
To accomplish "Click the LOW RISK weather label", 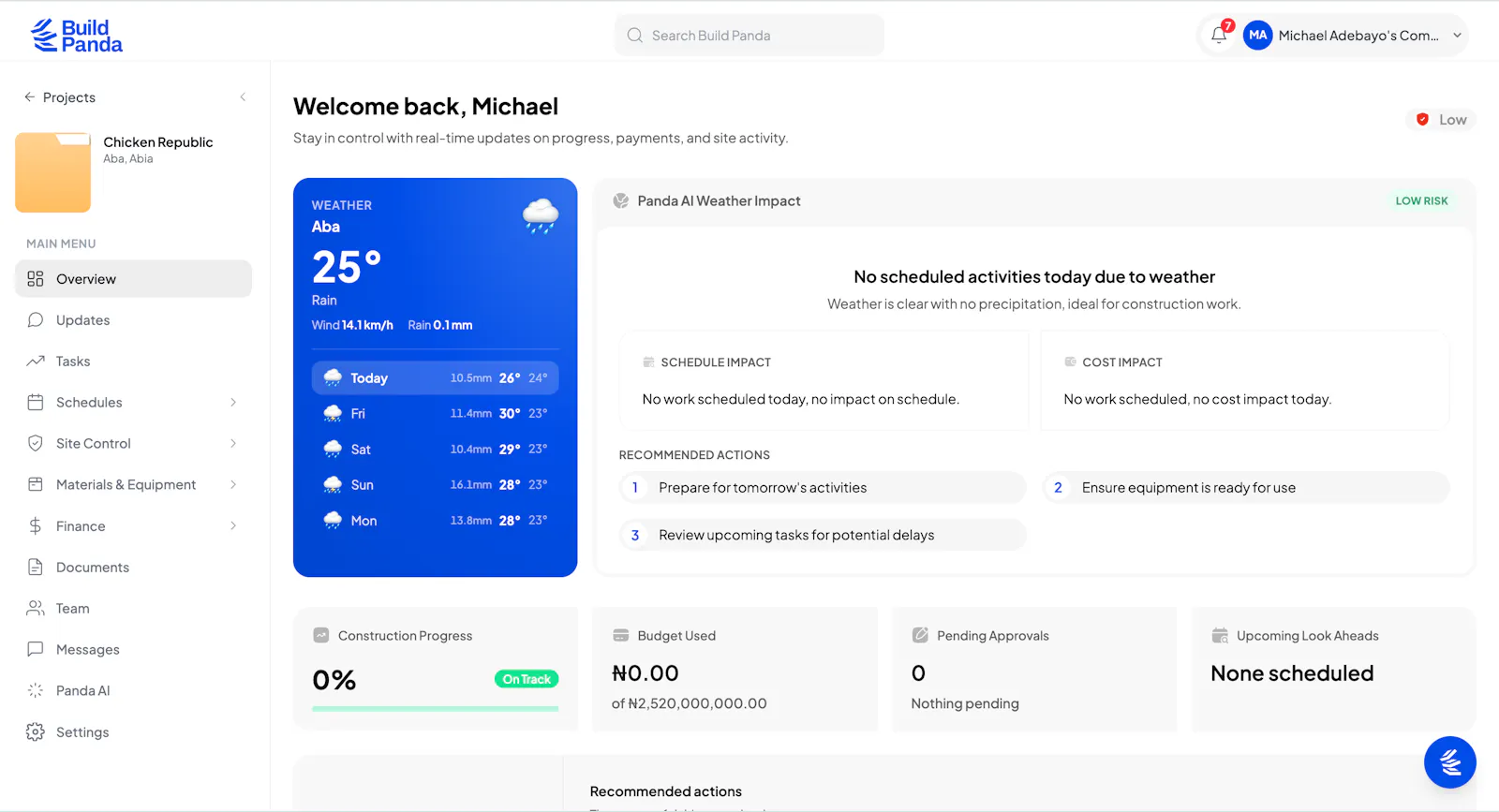I will tap(1421, 201).
